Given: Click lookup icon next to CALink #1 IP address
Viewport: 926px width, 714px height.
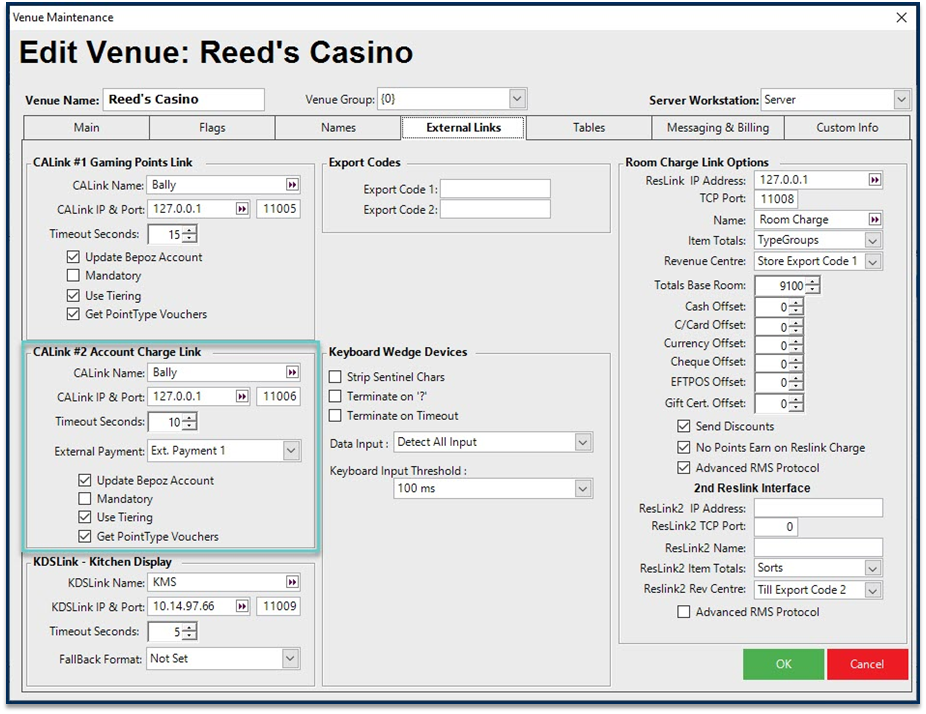Looking at the screenshot, I should (x=242, y=210).
